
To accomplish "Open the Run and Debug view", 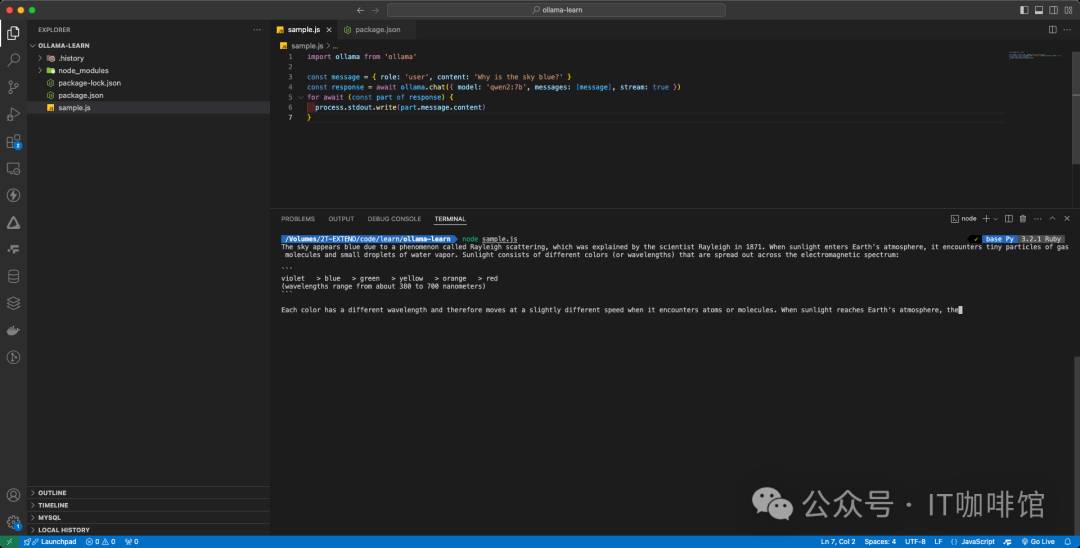I will pyautogui.click(x=13, y=114).
